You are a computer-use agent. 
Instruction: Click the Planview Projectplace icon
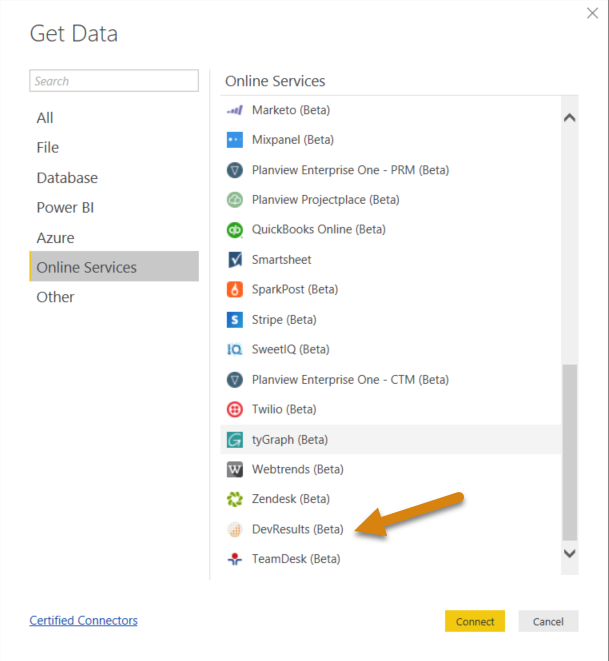[x=235, y=200]
